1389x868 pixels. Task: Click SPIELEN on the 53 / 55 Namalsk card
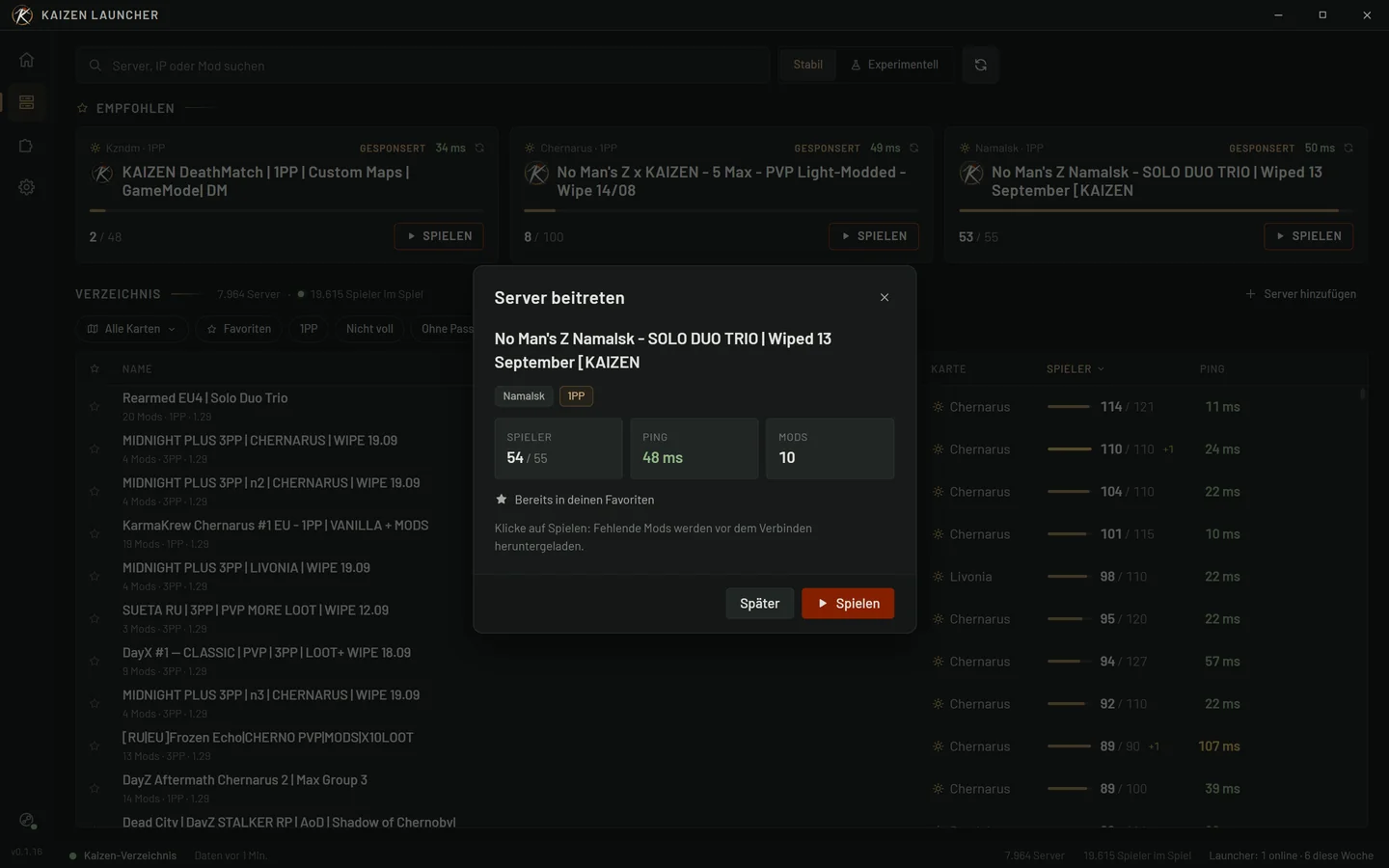[1309, 236]
